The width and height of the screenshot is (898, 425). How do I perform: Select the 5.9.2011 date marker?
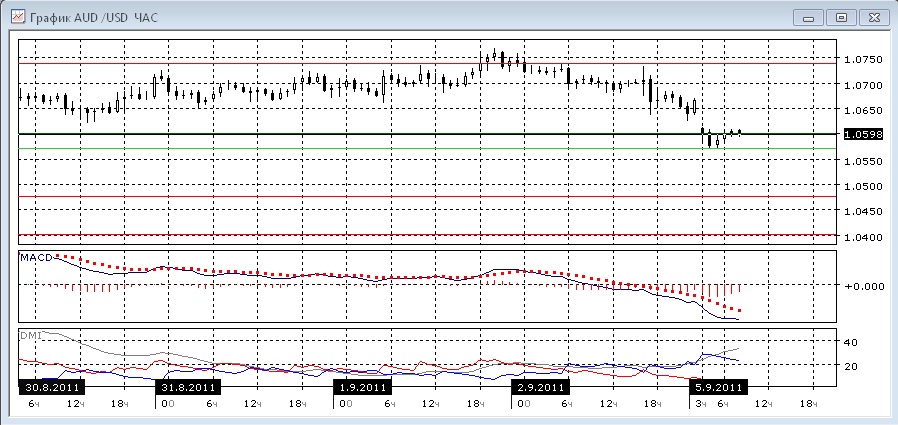719,387
